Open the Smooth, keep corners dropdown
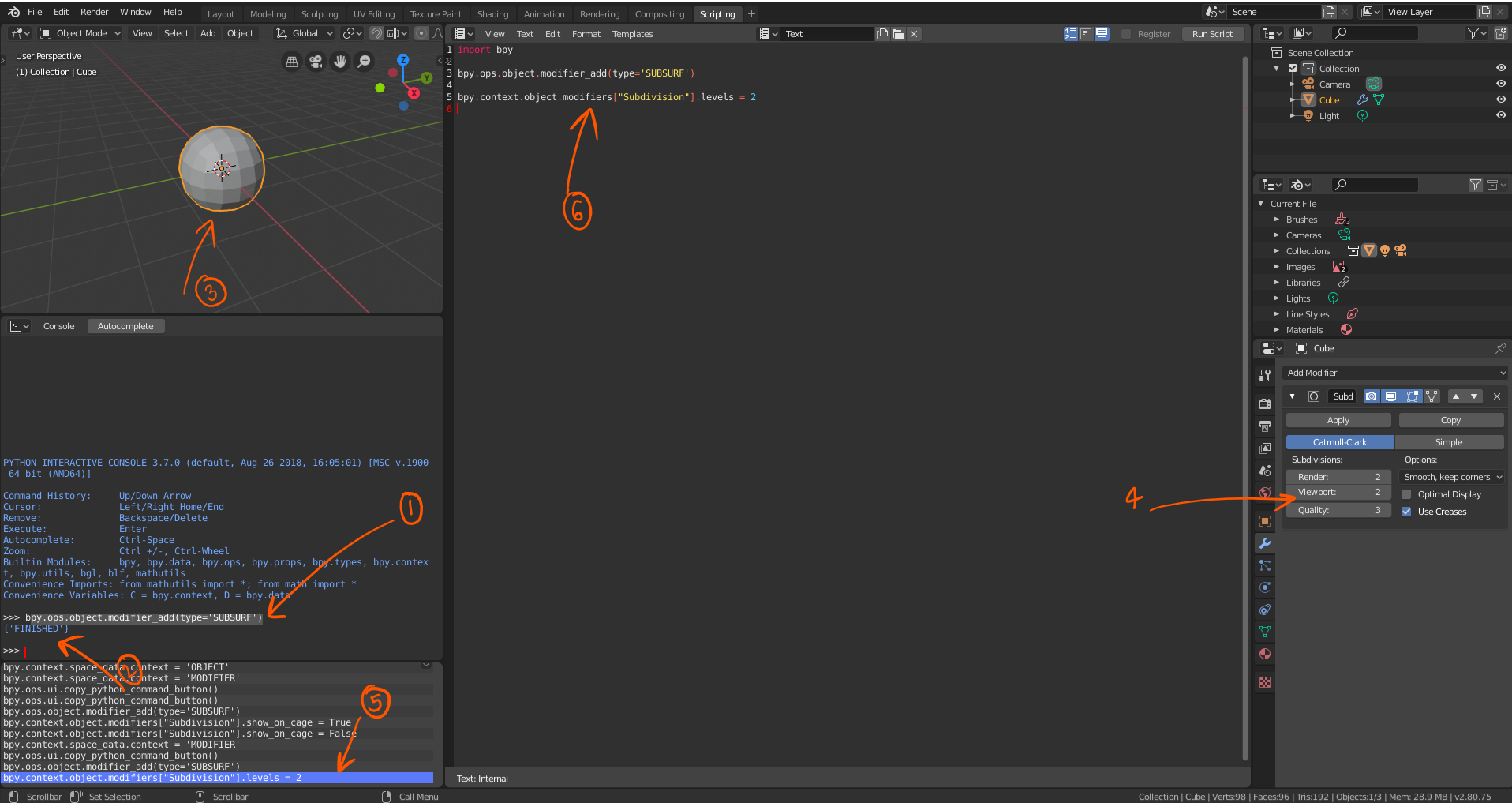 tap(1451, 476)
